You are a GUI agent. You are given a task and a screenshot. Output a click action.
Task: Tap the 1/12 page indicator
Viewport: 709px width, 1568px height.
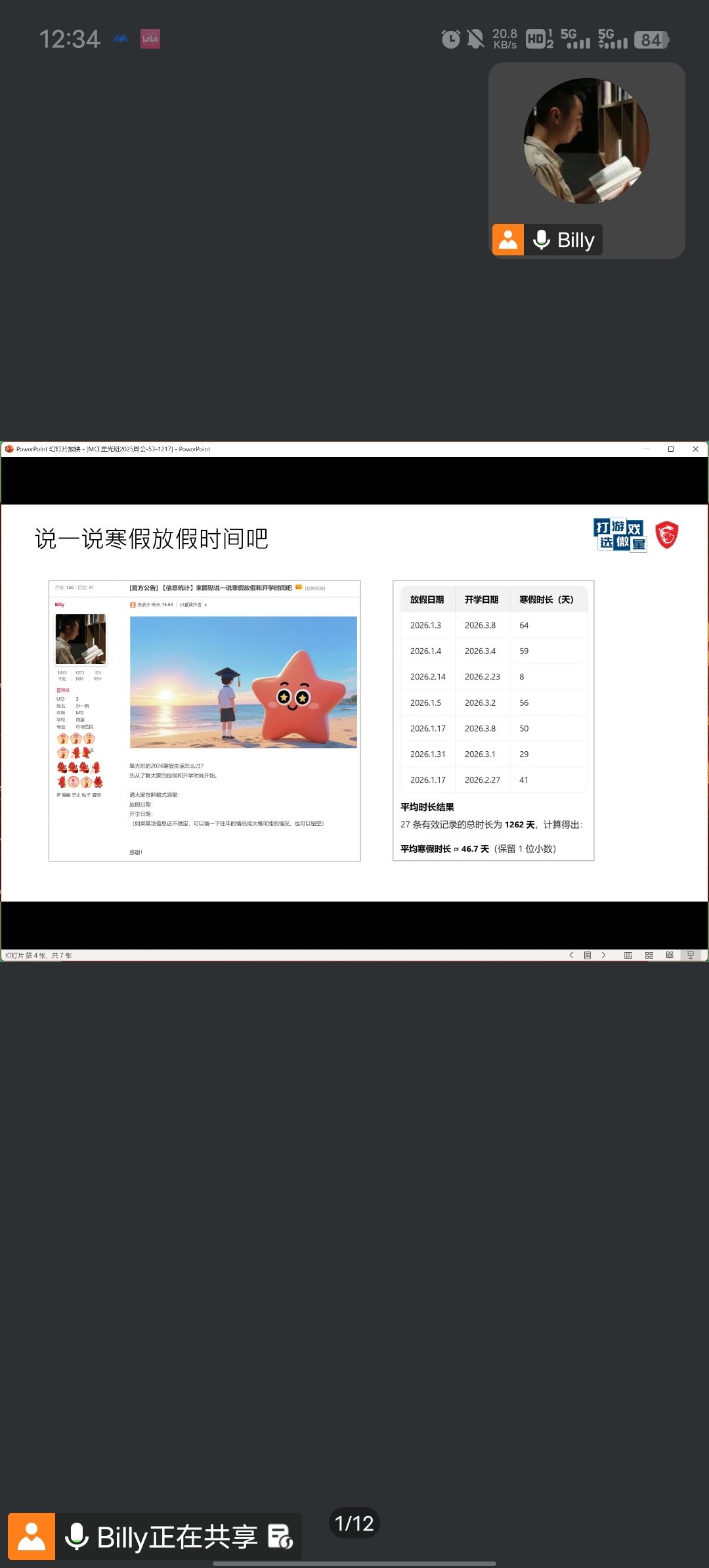(354, 1523)
